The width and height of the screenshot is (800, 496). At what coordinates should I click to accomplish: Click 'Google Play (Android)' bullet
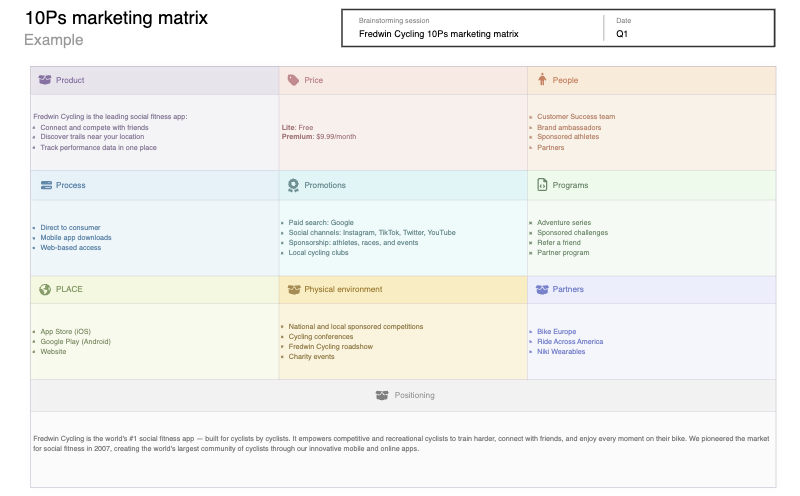tap(76, 342)
